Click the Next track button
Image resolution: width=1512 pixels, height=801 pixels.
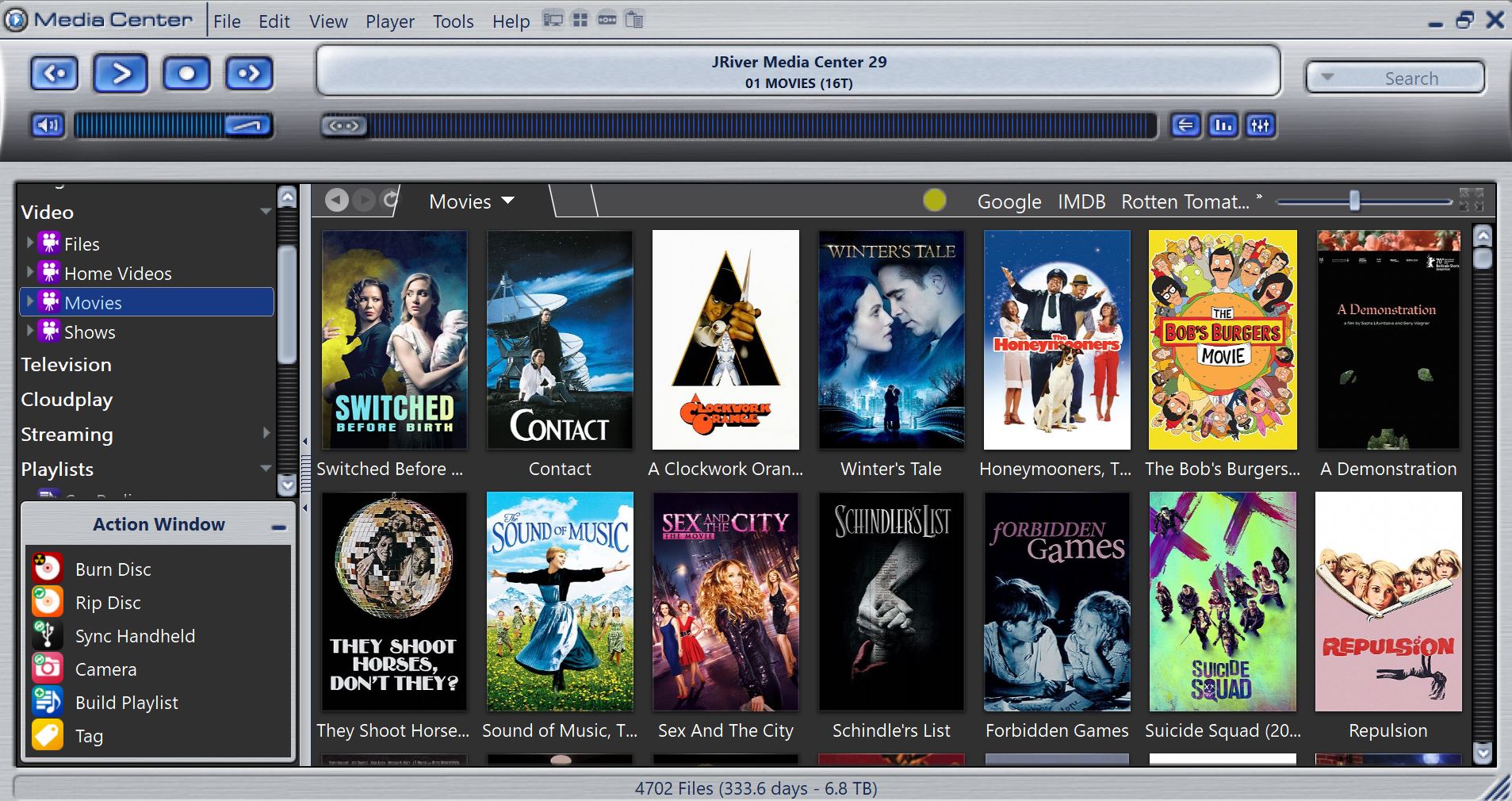[249, 74]
